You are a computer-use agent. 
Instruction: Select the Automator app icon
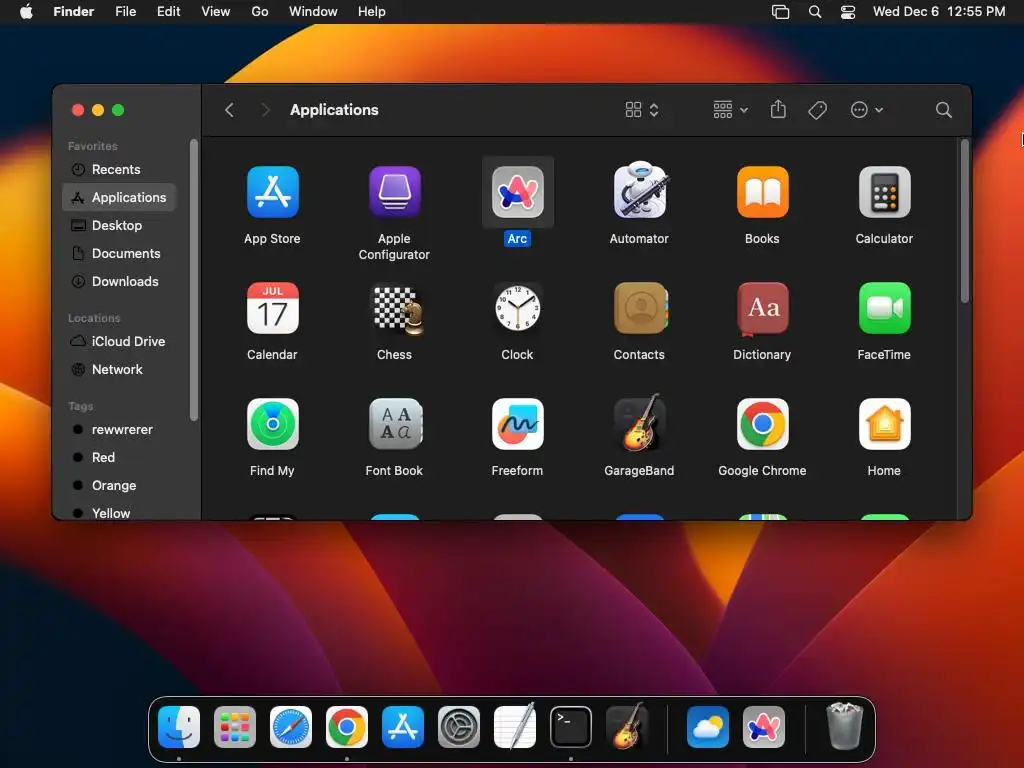639,190
